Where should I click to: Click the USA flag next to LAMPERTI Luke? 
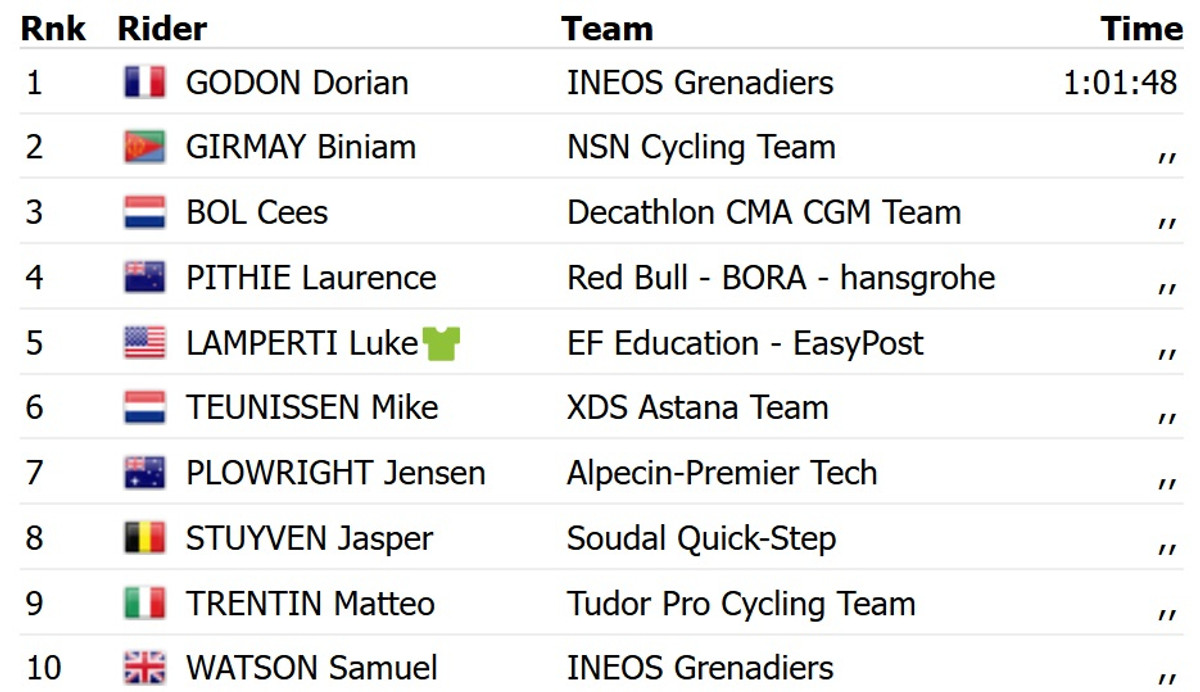click(145, 343)
